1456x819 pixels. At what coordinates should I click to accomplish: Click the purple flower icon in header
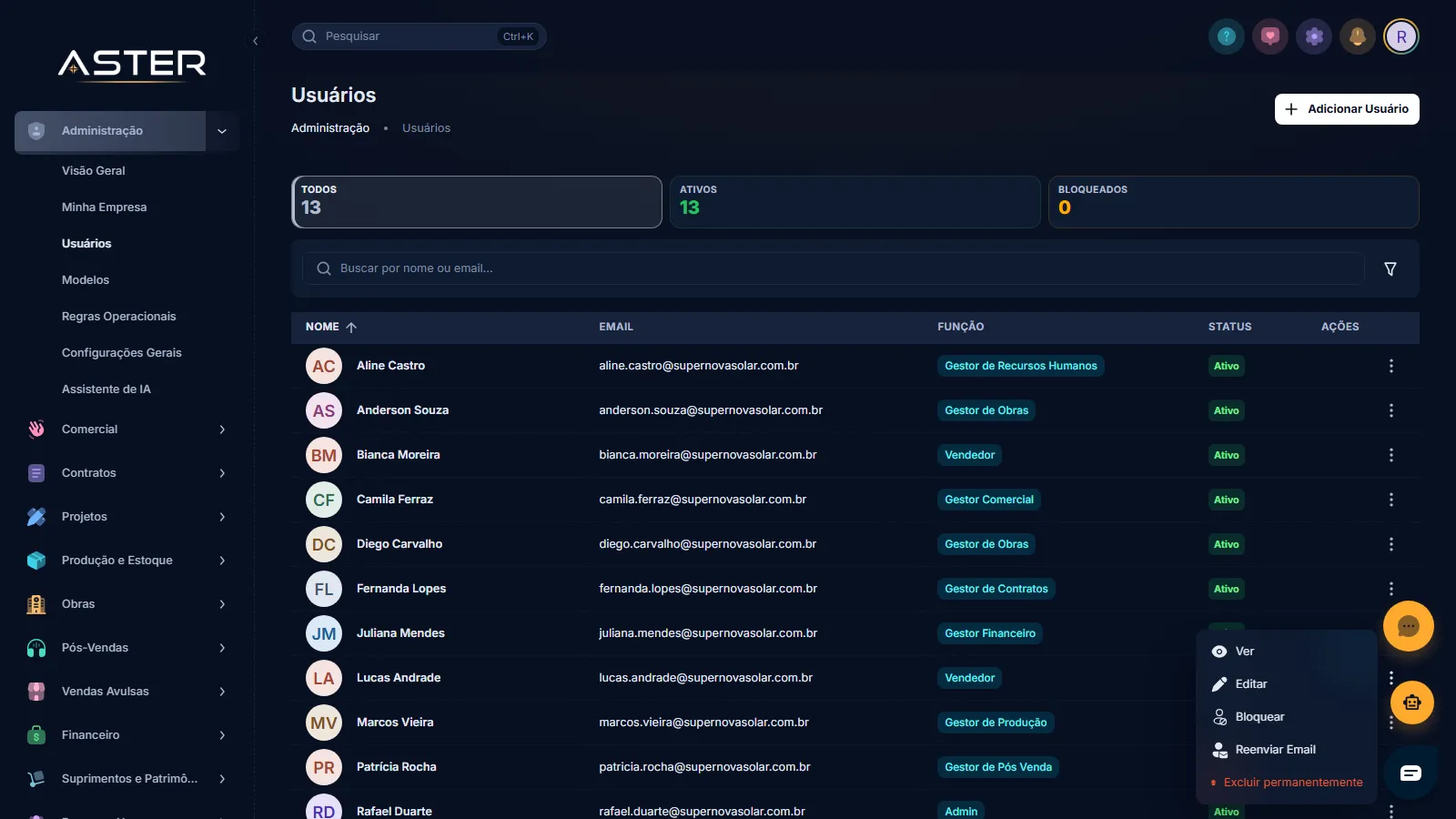[x=1314, y=36]
